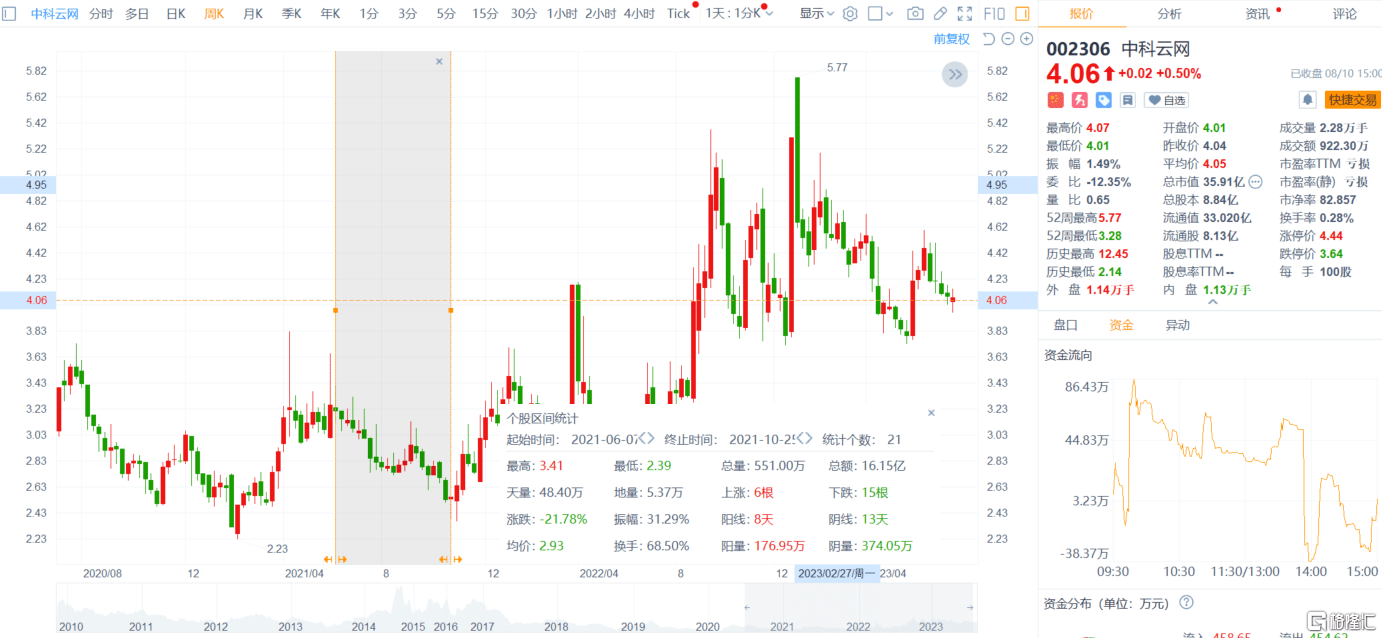Click the 4.06 current price label on left axis
The width and height of the screenshot is (1382, 638).
[29, 300]
